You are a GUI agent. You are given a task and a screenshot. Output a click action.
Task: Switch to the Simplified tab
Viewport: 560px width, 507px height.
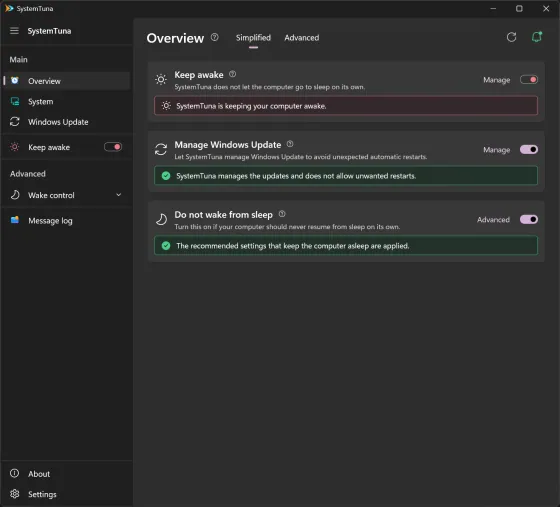[x=253, y=37]
